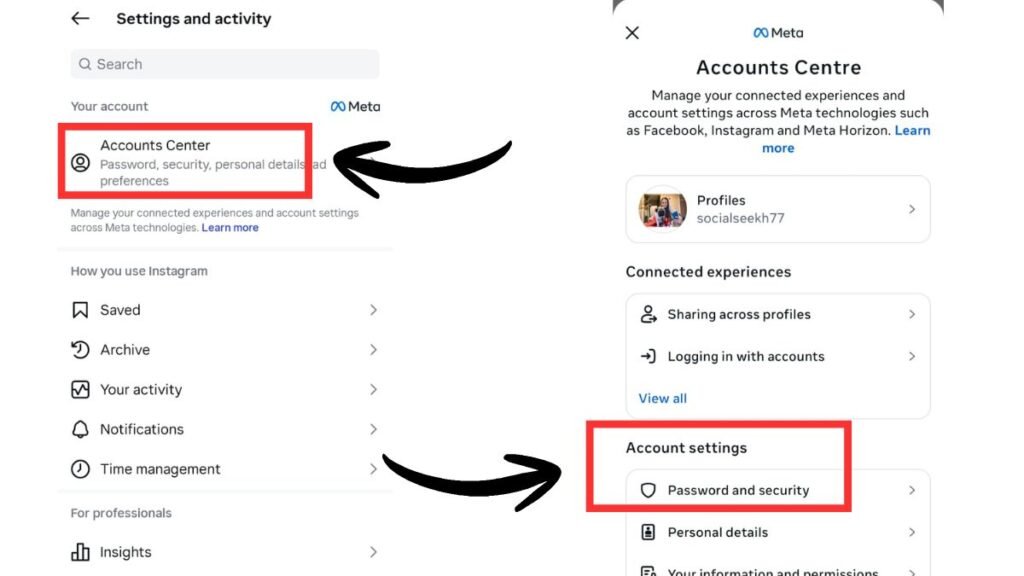Viewport: 1024px width, 576px height.
Task: Expand the Profiles row chevron
Action: (x=911, y=209)
